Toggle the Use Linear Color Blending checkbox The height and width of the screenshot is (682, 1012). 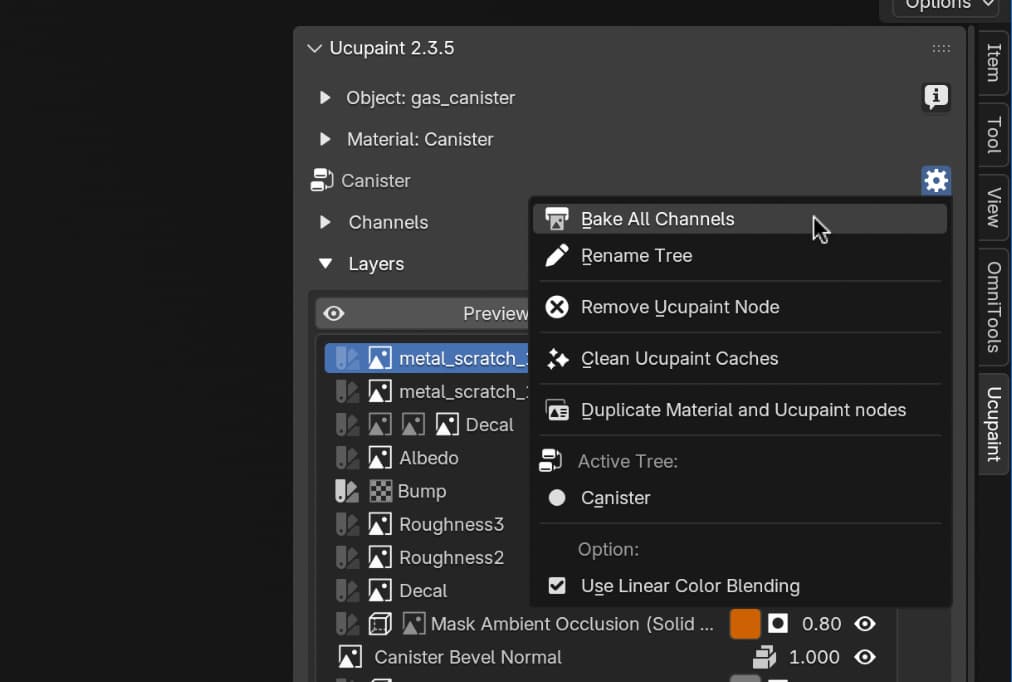pos(556,586)
